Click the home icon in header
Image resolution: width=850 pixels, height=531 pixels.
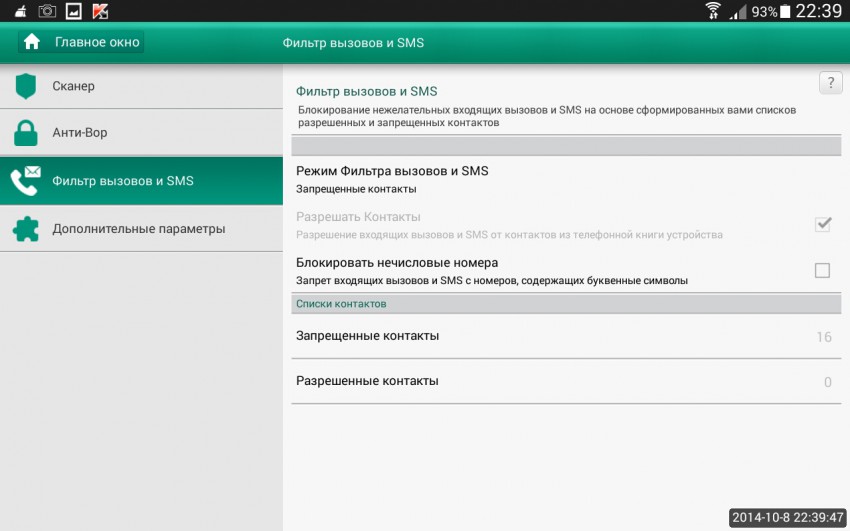click(x=32, y=42)
